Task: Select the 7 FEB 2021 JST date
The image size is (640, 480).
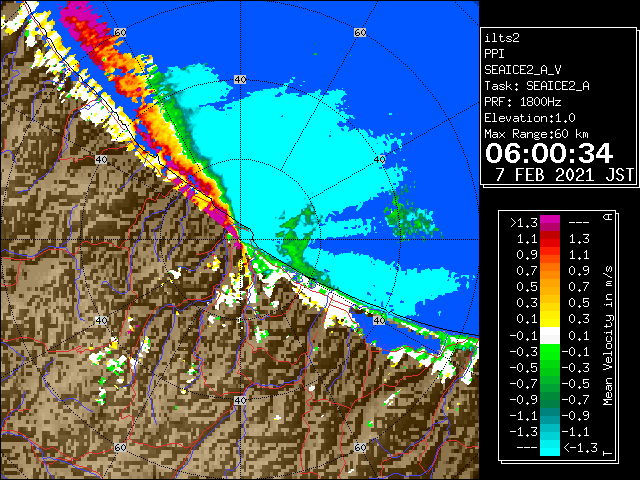Action: coord(564,175)
